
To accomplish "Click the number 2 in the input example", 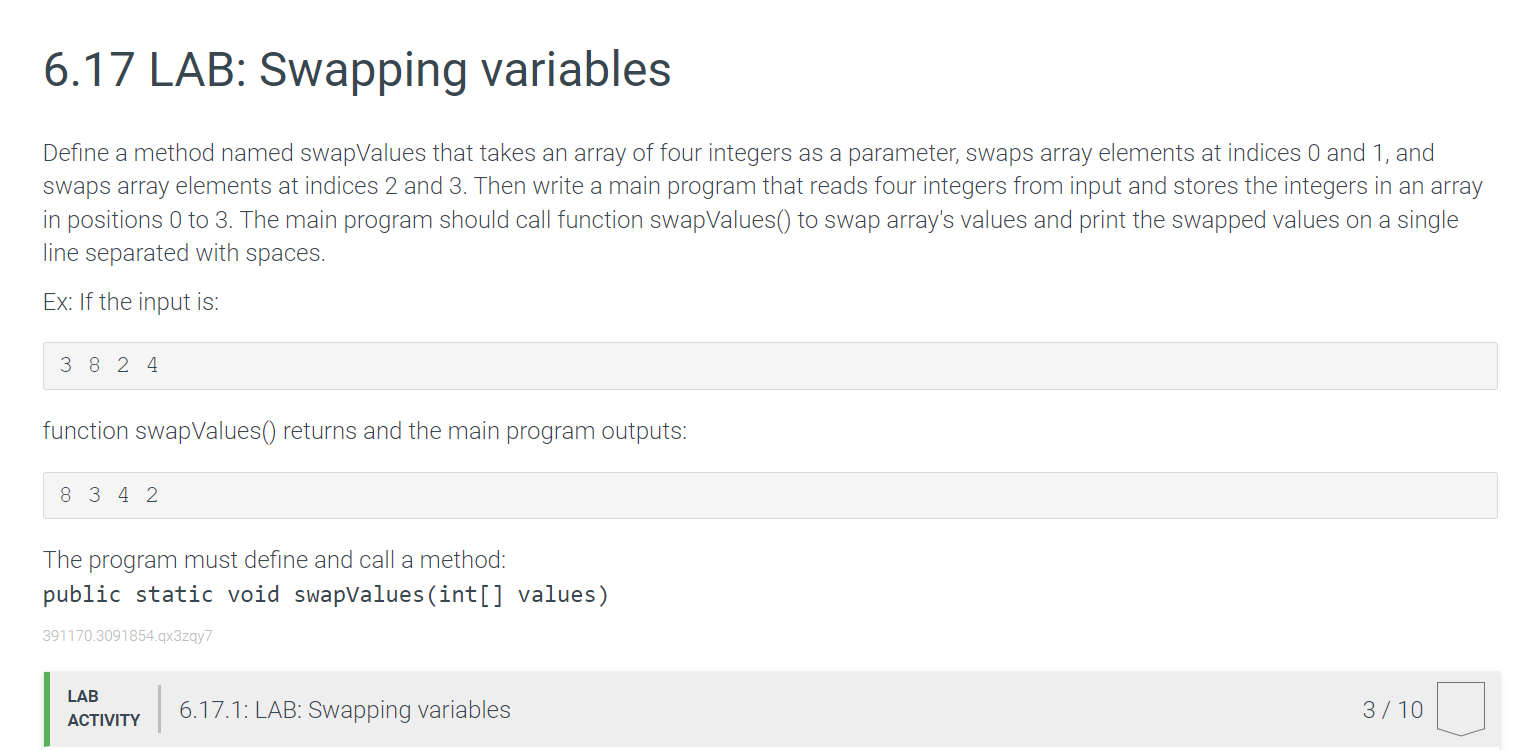I will click(x=123, y=366).
